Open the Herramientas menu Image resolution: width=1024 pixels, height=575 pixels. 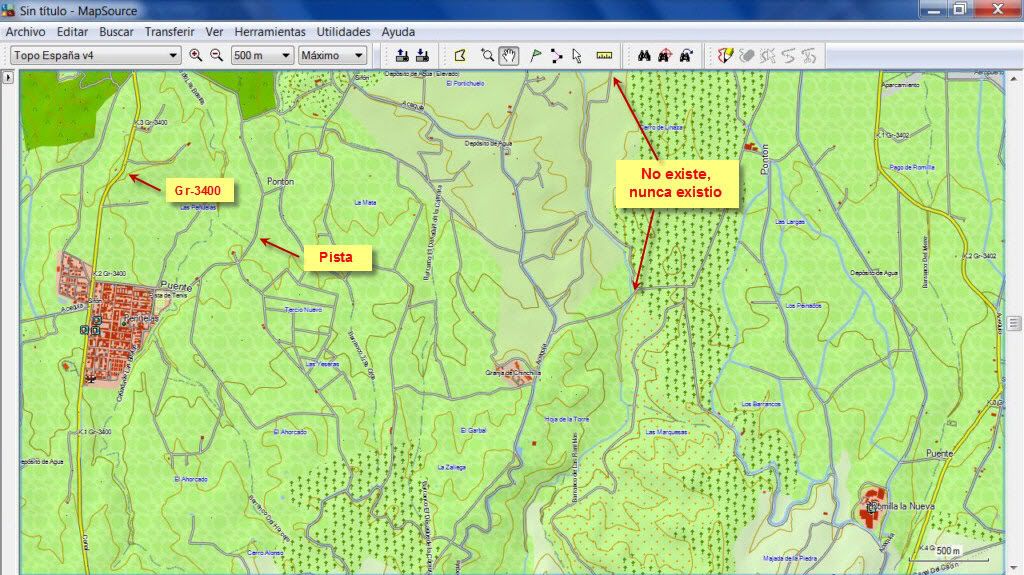tap(270, 31)
